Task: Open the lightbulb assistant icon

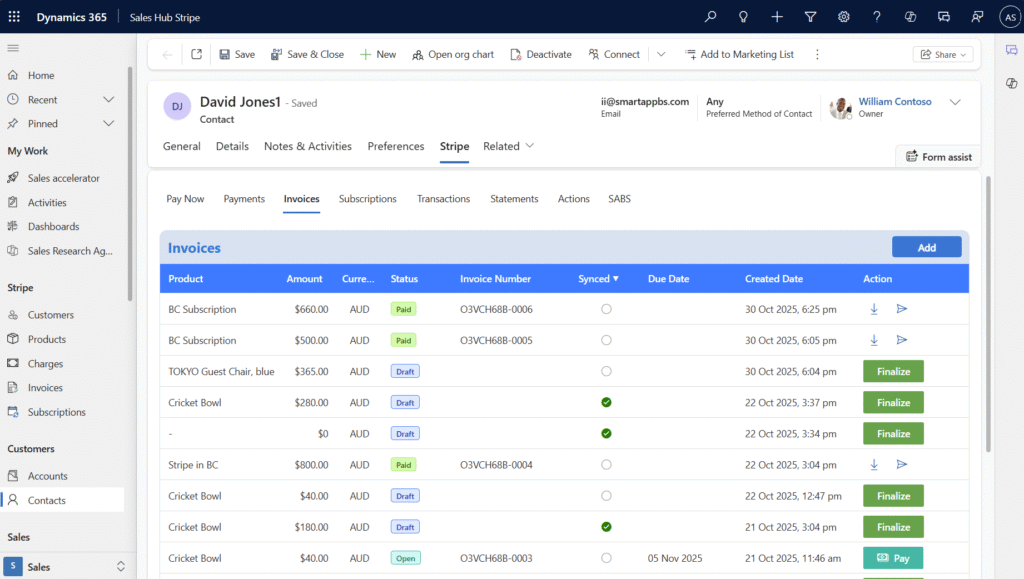Action: click(x=743, y=17)
